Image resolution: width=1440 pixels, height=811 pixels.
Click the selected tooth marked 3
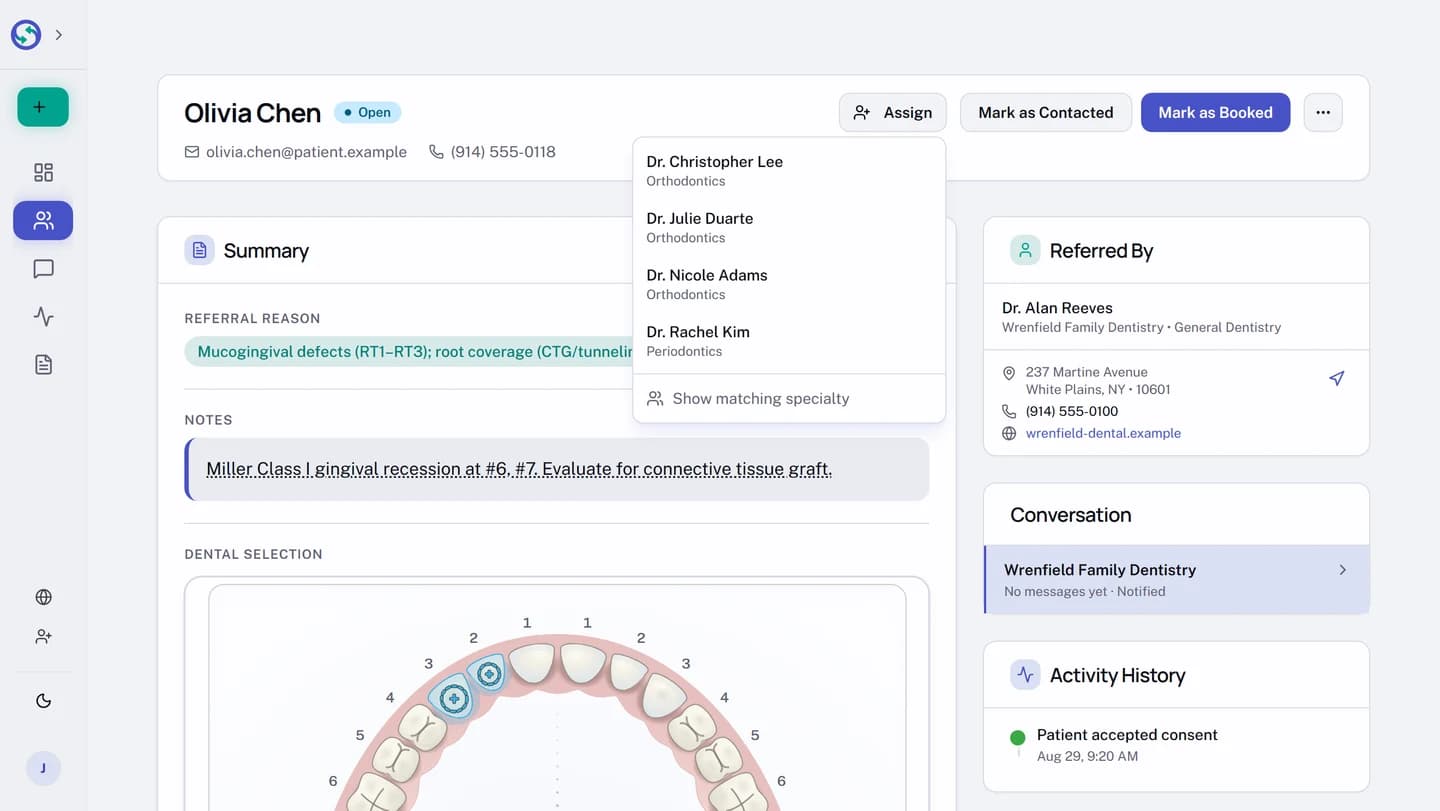pos(452,697)
